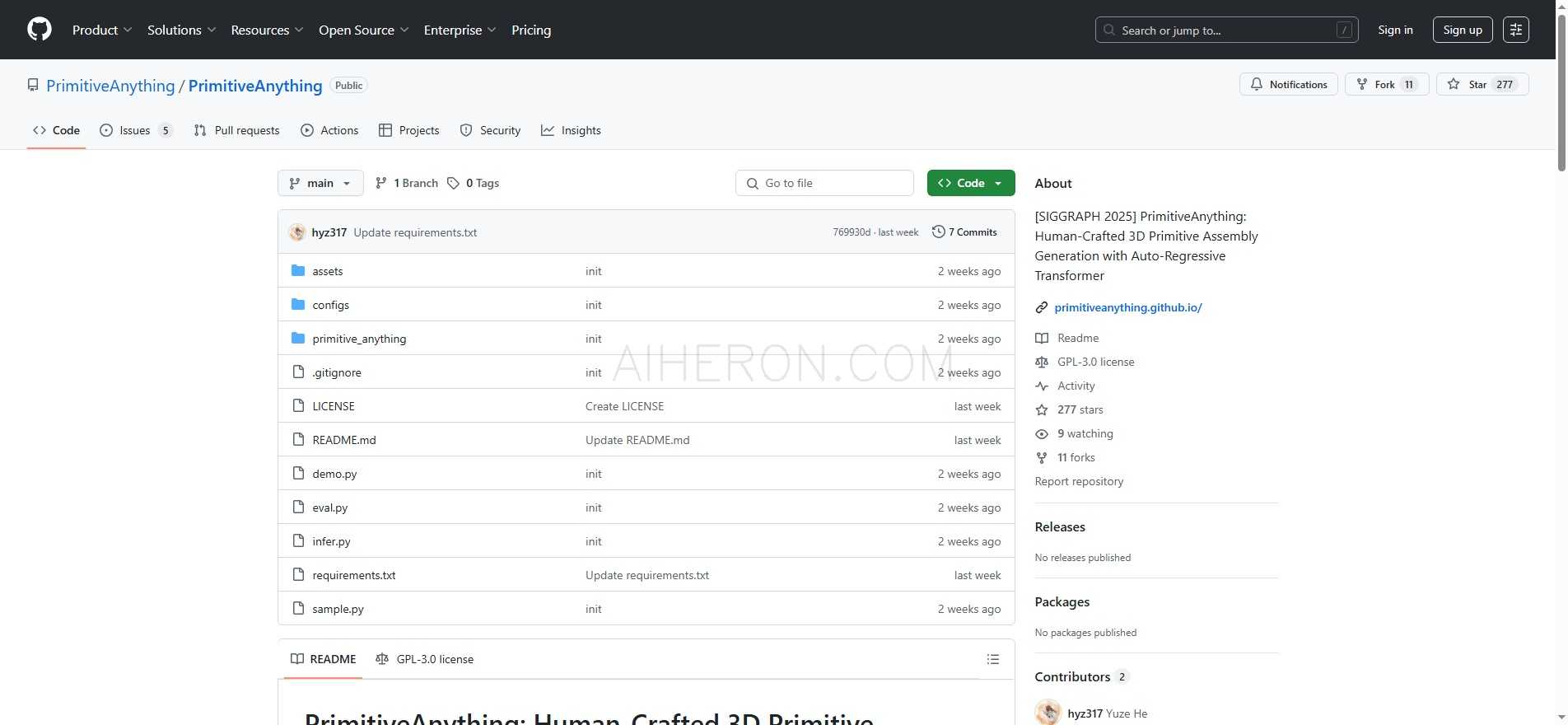The height and width of the screenshot is (725, 1568).
Task: Click the clock icon beside 7 Commits
Action: pyautogui.click(x=938, y=232)
